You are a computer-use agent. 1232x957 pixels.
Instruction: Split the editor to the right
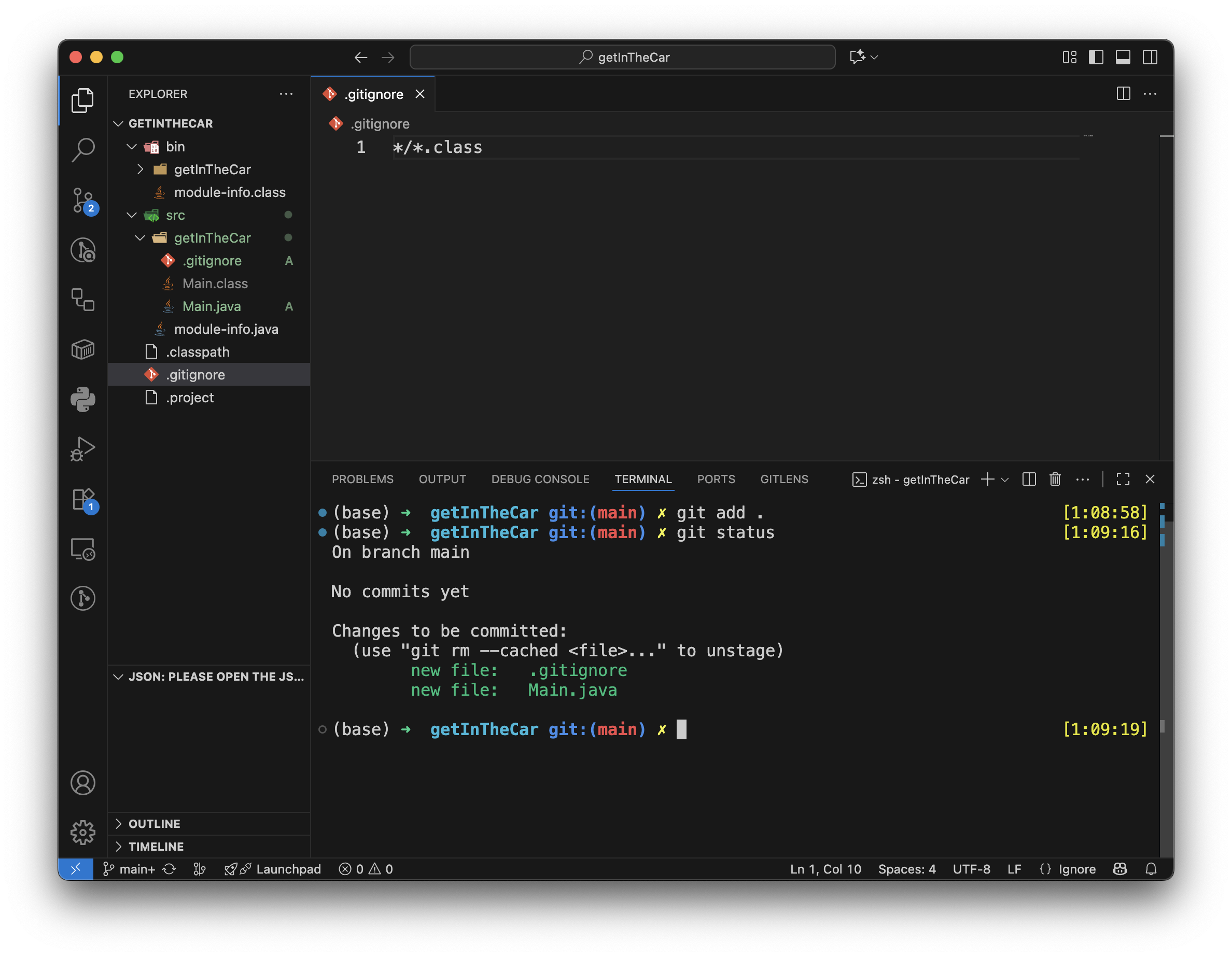click(1123, 94)
